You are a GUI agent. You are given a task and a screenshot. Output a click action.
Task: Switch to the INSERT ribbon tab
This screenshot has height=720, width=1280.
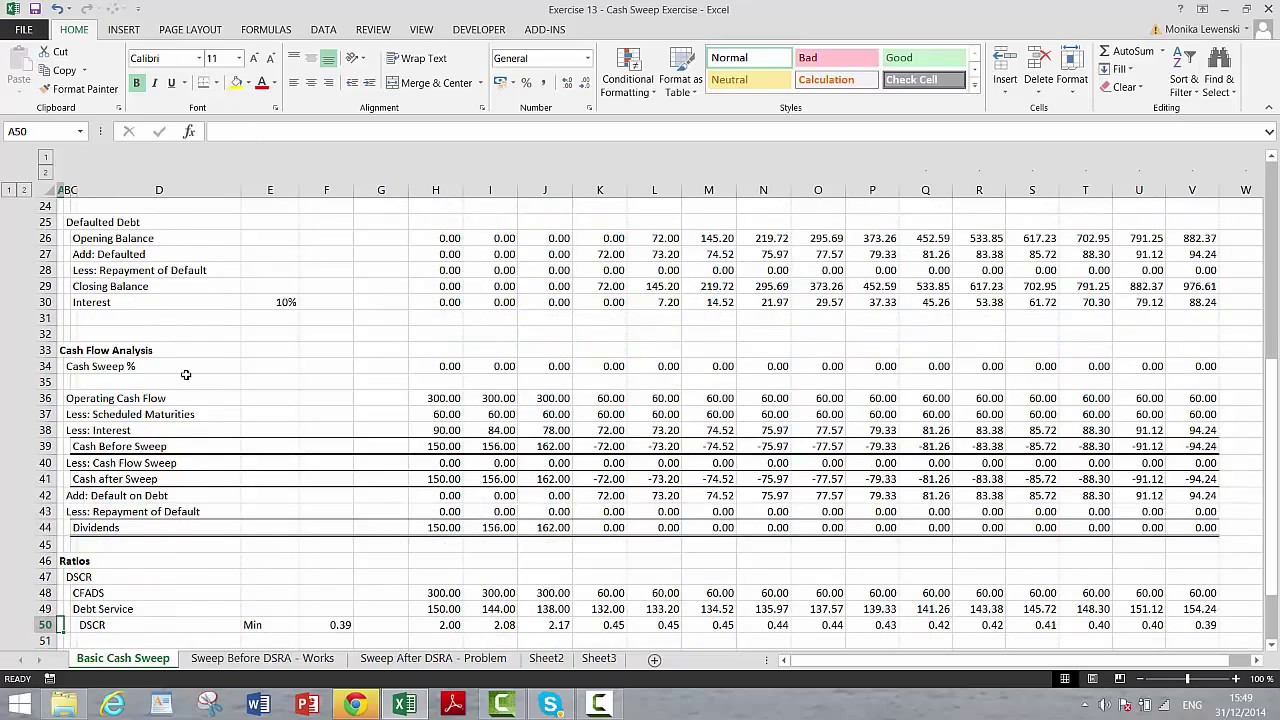124,30
